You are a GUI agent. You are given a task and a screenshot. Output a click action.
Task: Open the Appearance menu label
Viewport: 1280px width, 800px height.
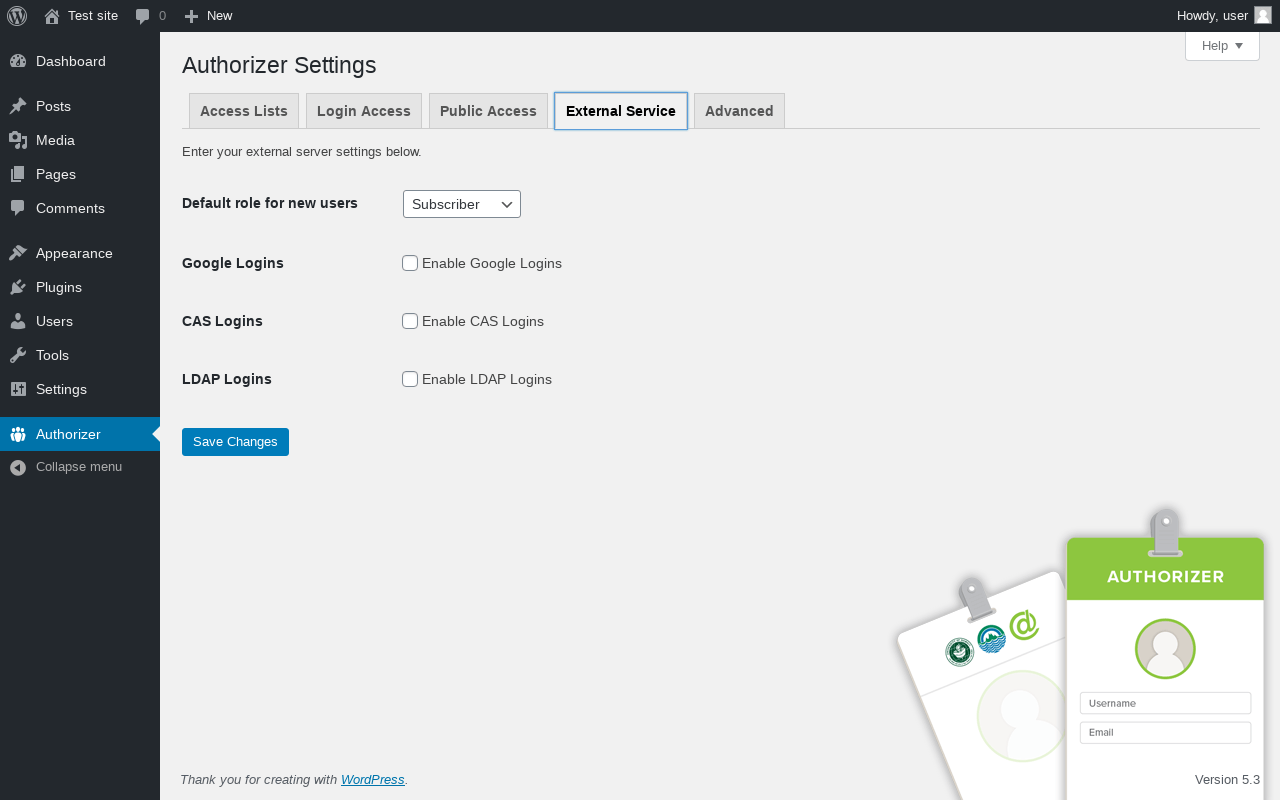coord(74,253)
